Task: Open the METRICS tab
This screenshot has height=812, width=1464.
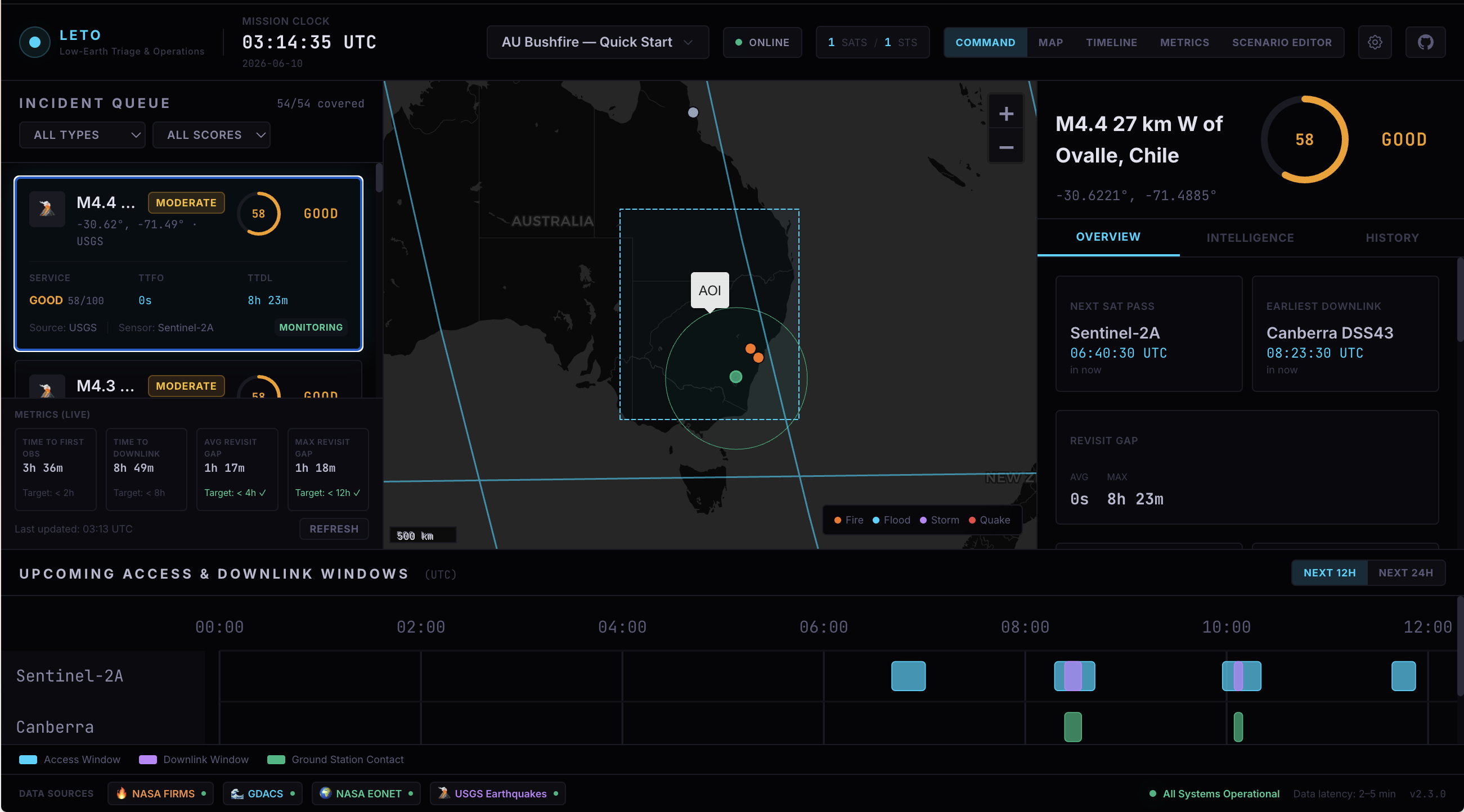Action: tap(1184, 43)
